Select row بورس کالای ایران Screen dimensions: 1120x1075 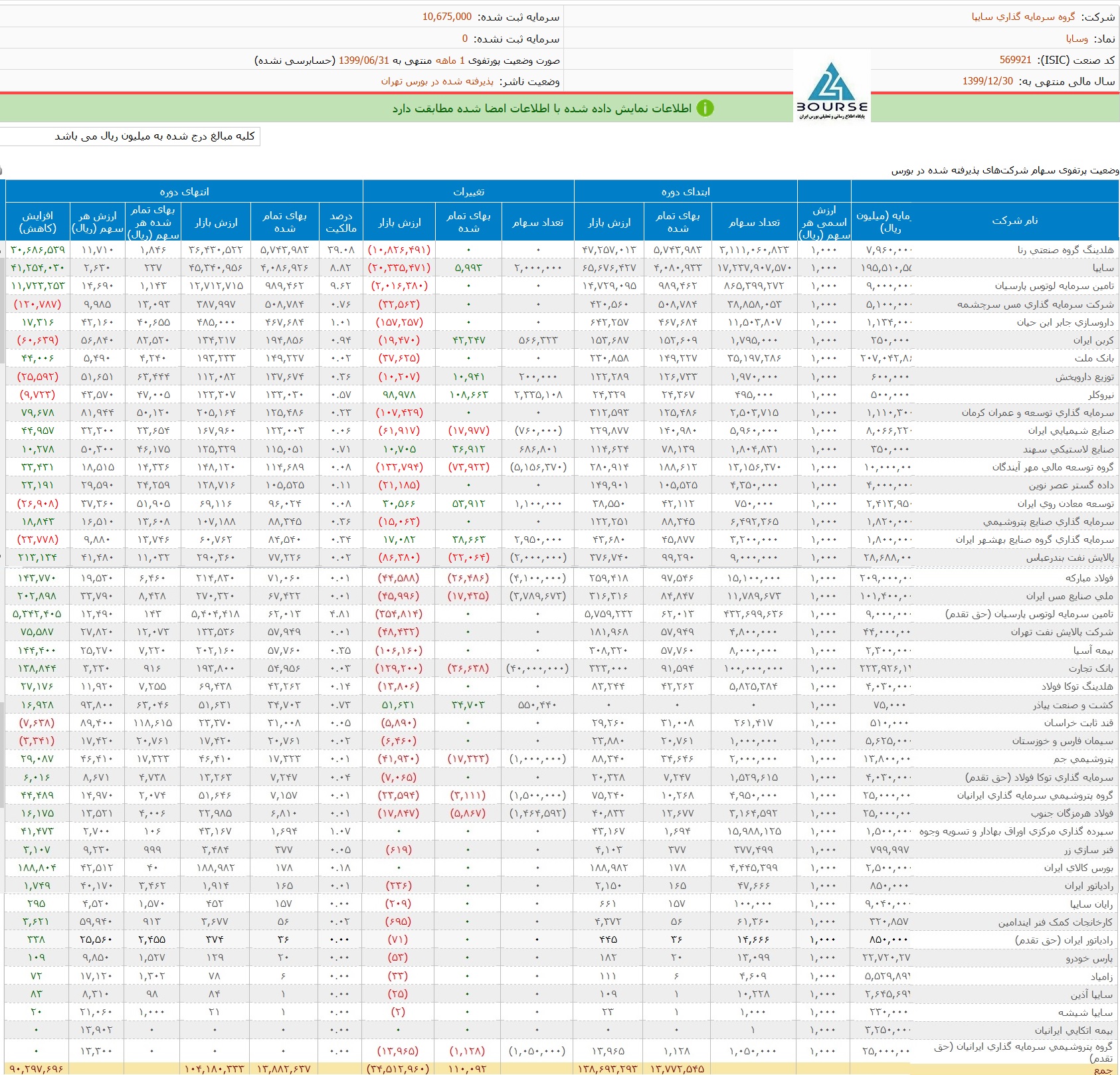[562, 868]
